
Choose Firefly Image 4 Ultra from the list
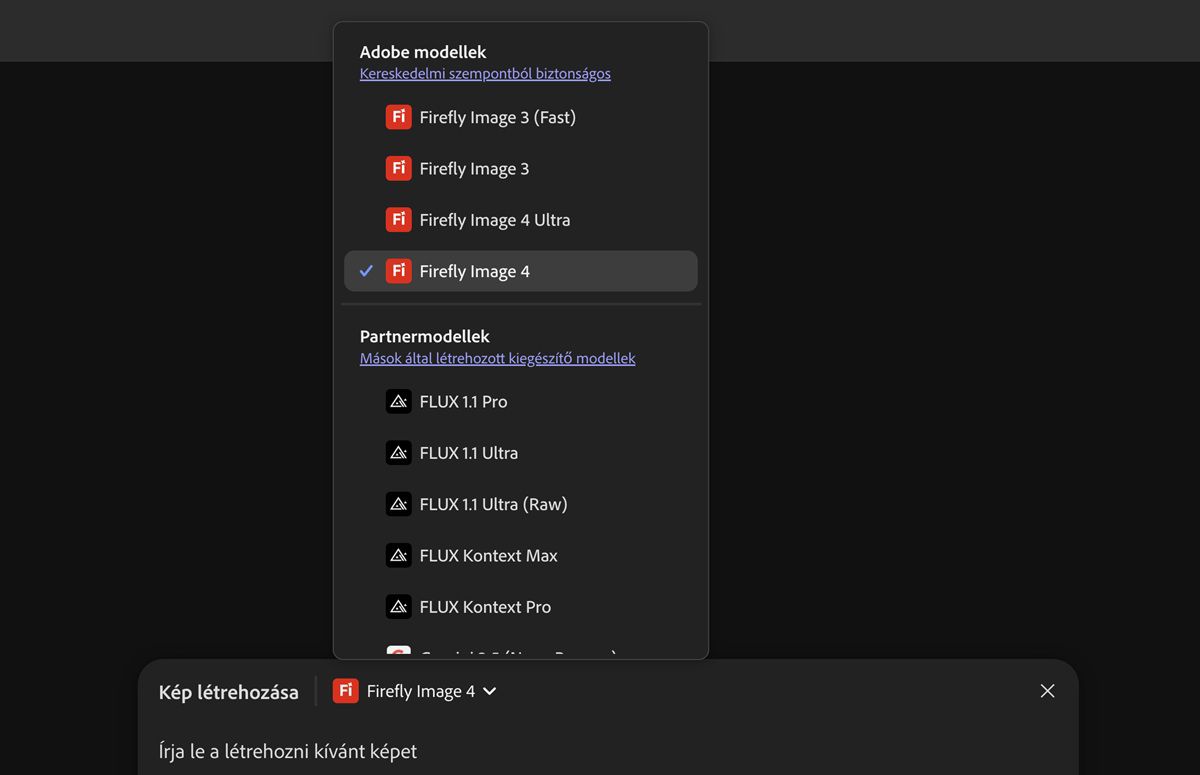coord(494,219)
